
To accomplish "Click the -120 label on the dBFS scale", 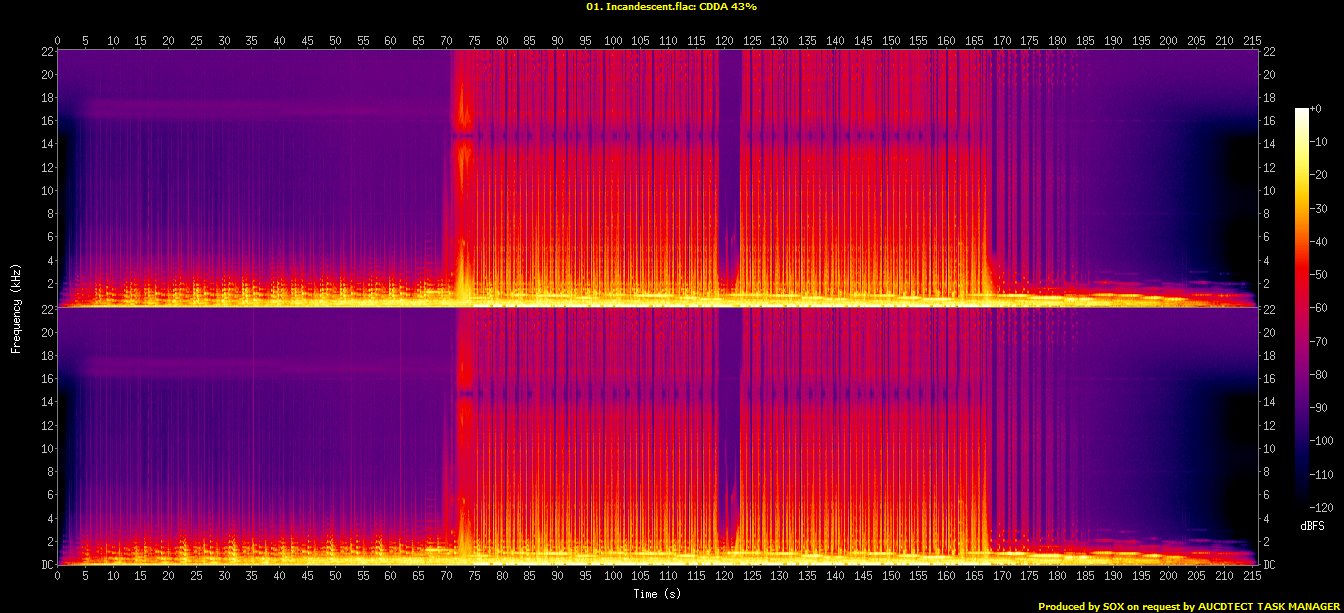I will pos(1322,507).
